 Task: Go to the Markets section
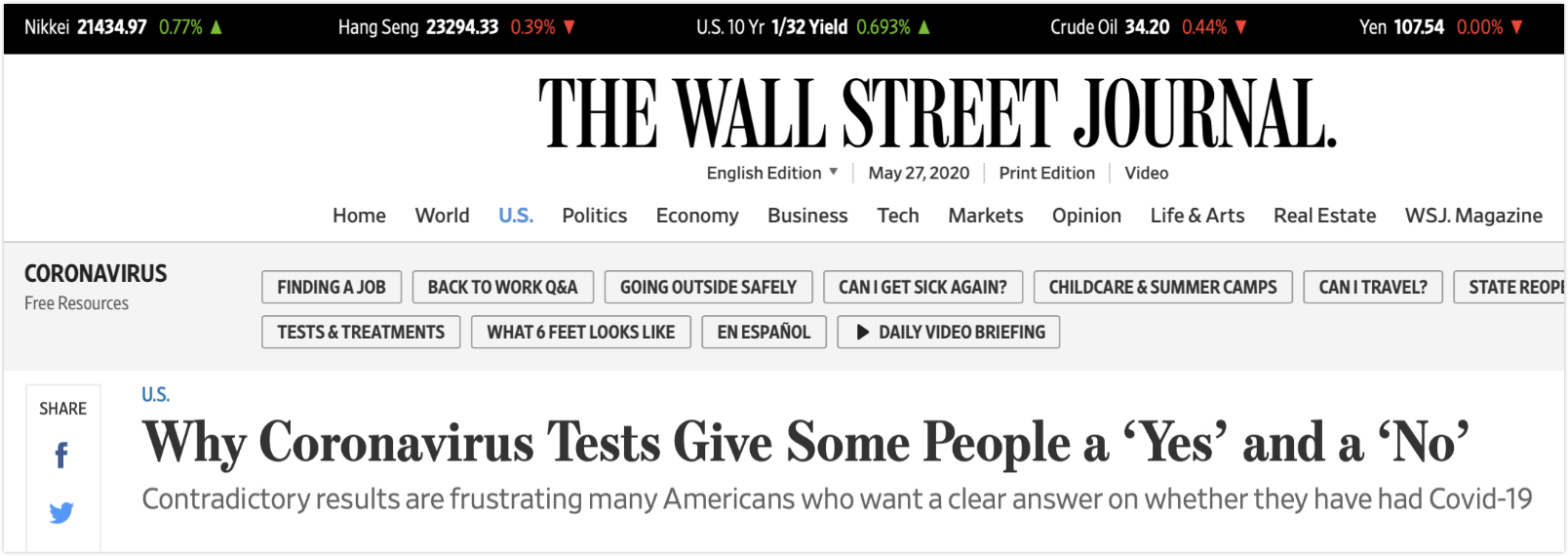(x=985, y=216)
